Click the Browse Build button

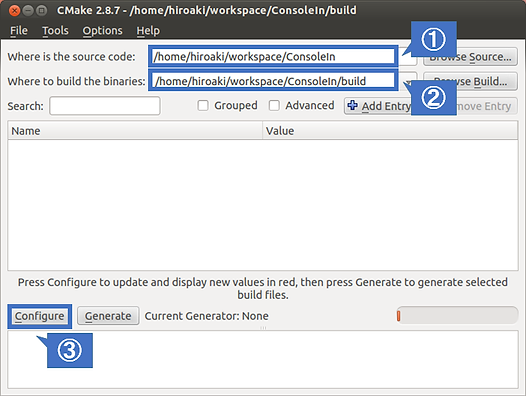pyautogui.click(x=470, y=81)
